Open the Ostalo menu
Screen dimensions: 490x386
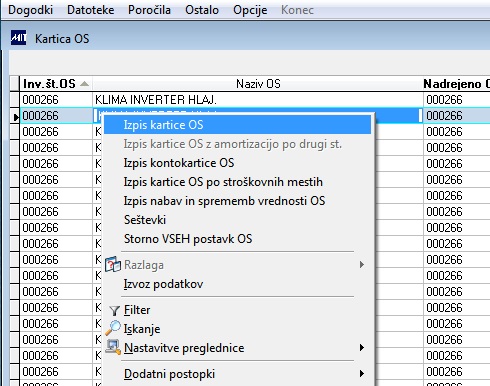[x=202, y=10]
